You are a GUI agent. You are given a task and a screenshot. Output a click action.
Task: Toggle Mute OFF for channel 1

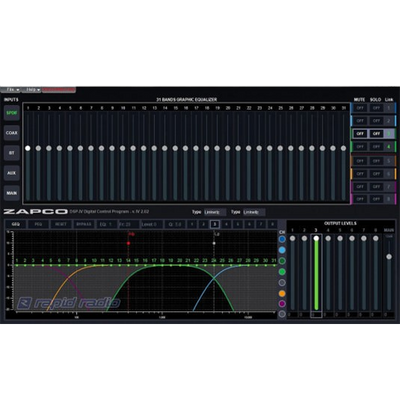(x=360, y=108)
